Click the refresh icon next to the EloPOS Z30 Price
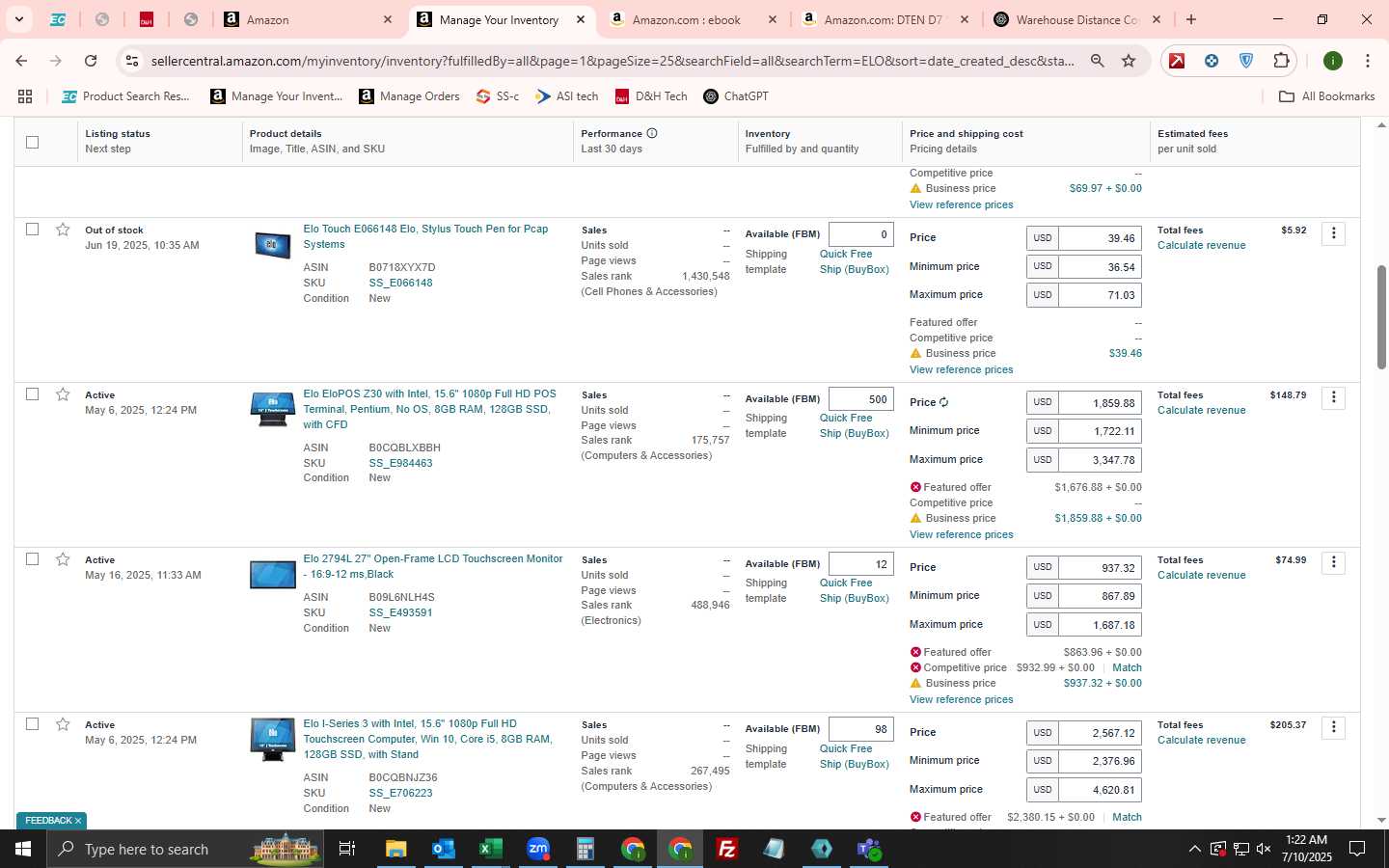Image resolution: width=1389 pixels, height=868 pixels. 943,402
